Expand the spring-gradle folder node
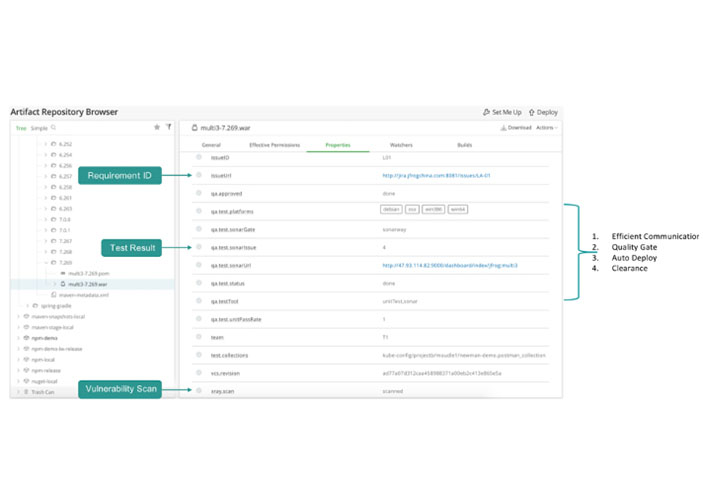The width and height of the screenshot is (703, 500). coord(29,305)
